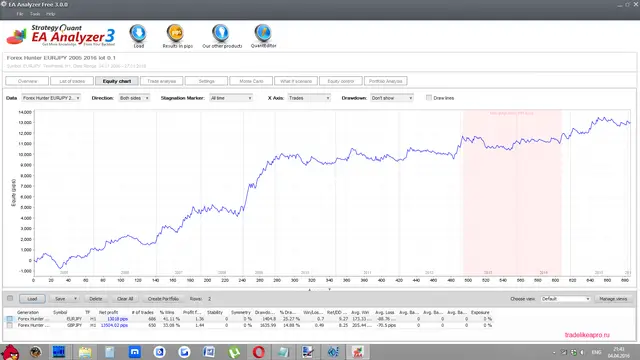Screen dimensions: 640x360
Task: Sort by the Net profit column header
Action: pyautogui.click(x=108, y=312)
